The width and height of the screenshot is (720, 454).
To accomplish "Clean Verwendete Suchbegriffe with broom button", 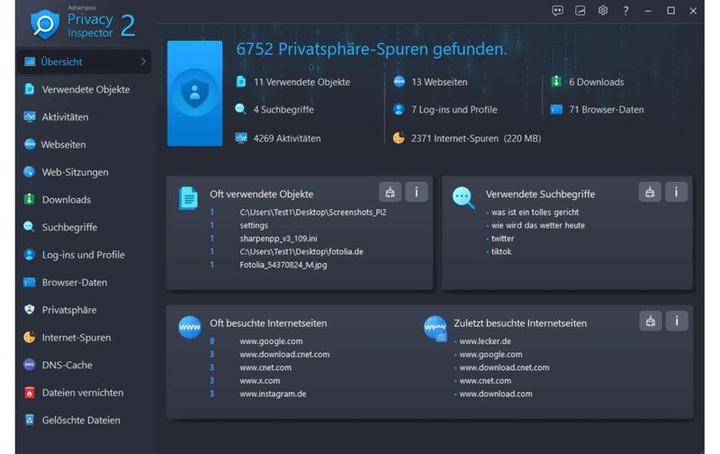I will click(x=650, y=192).
